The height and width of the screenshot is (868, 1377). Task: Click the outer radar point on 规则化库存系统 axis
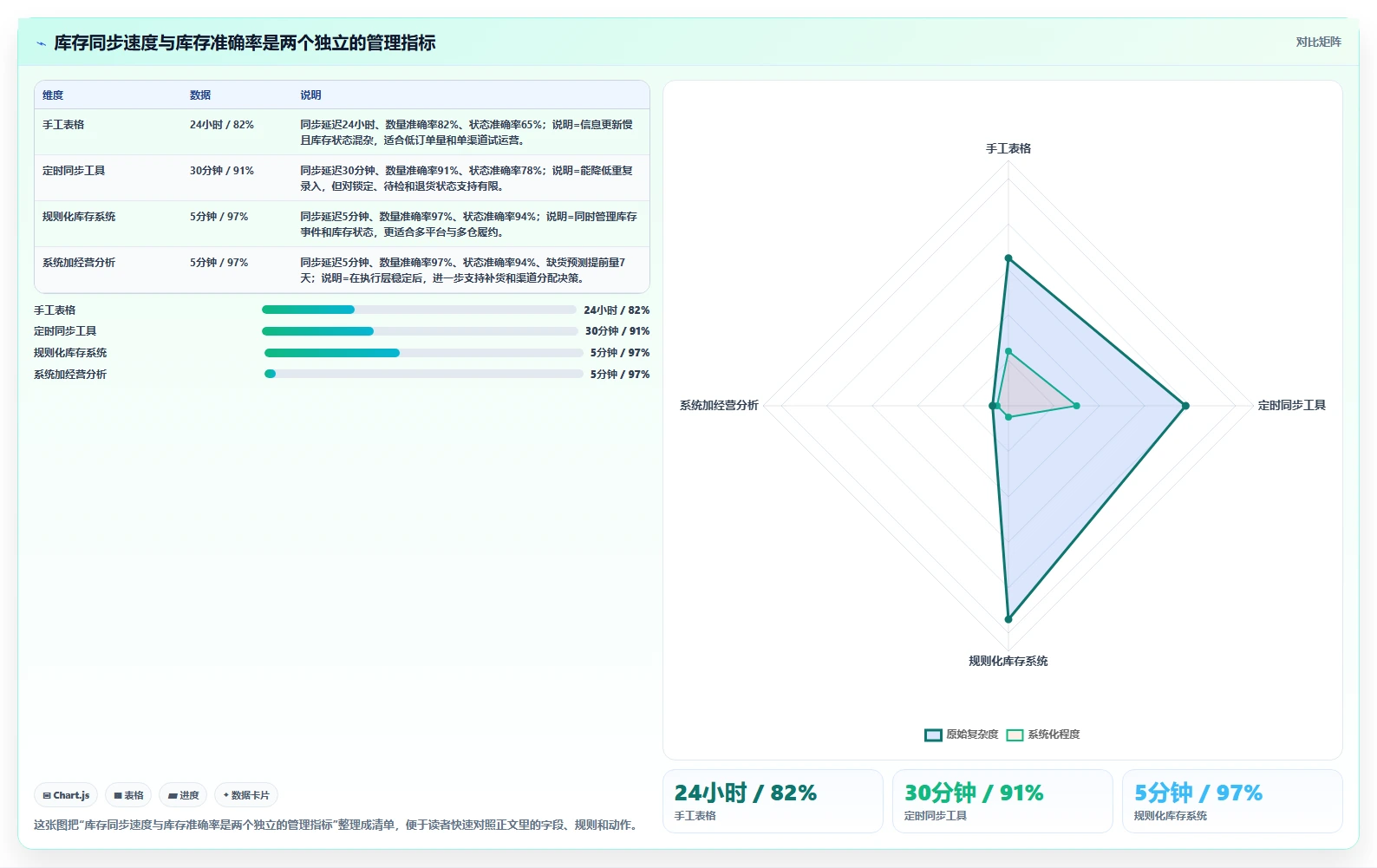tap(1008, 619)
